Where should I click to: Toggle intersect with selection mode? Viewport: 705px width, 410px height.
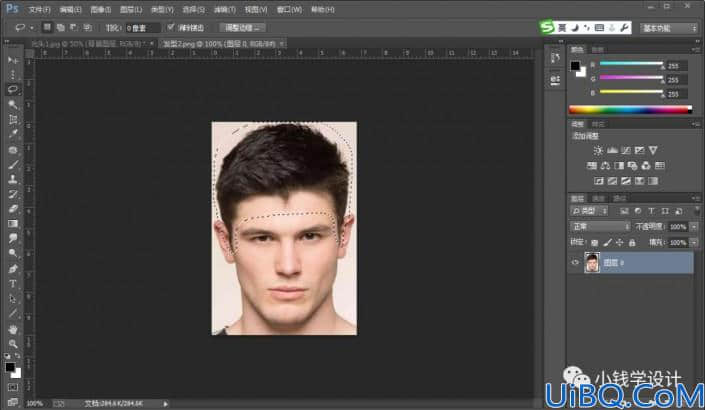click(88, 27)
